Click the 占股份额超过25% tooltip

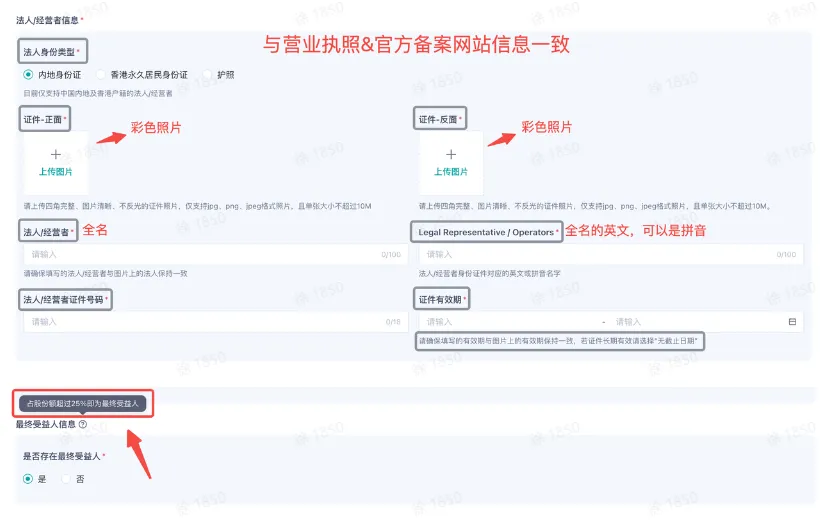pos(82,404)
